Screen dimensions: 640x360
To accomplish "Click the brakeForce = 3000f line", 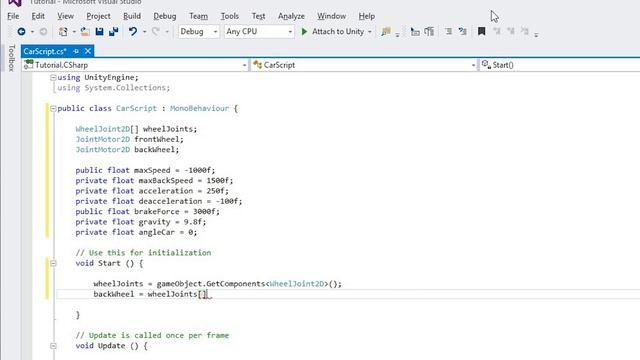I will click(x=147, y=212).
